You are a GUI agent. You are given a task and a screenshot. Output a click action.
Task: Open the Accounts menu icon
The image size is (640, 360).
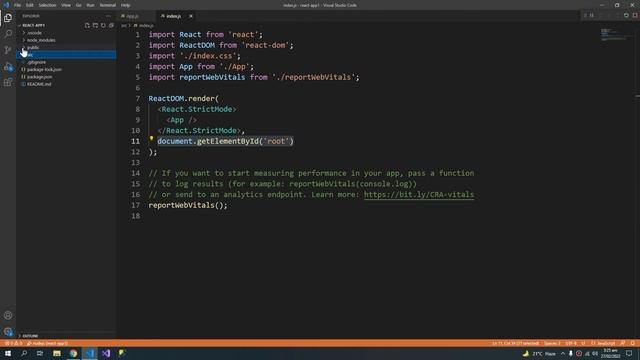[8, 316]
